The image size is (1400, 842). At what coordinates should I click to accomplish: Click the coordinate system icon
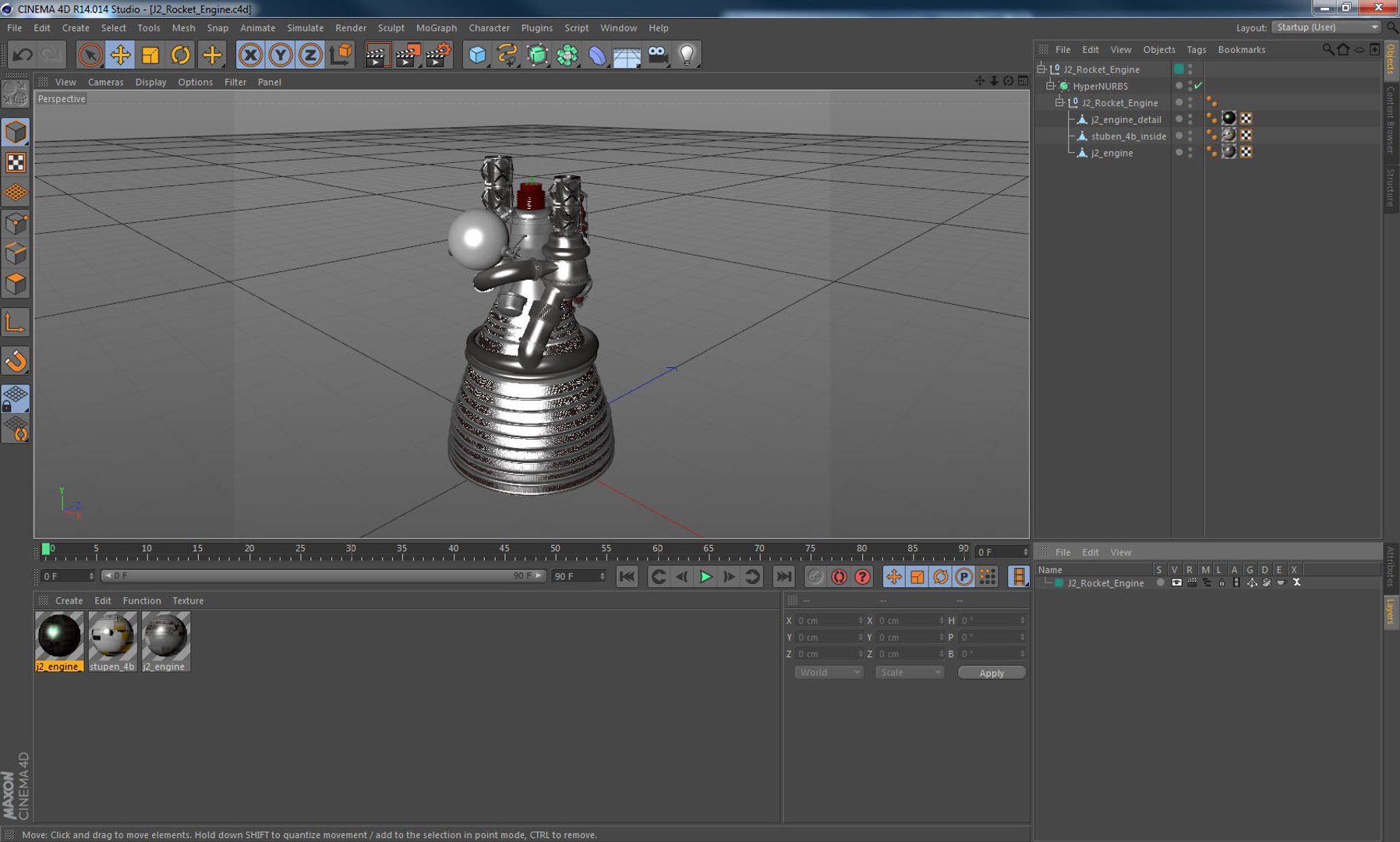pos(341,55)
